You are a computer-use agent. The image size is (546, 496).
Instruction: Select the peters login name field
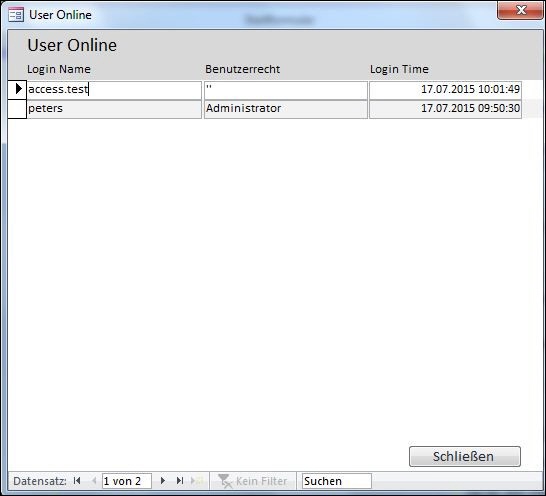(114, 109)
